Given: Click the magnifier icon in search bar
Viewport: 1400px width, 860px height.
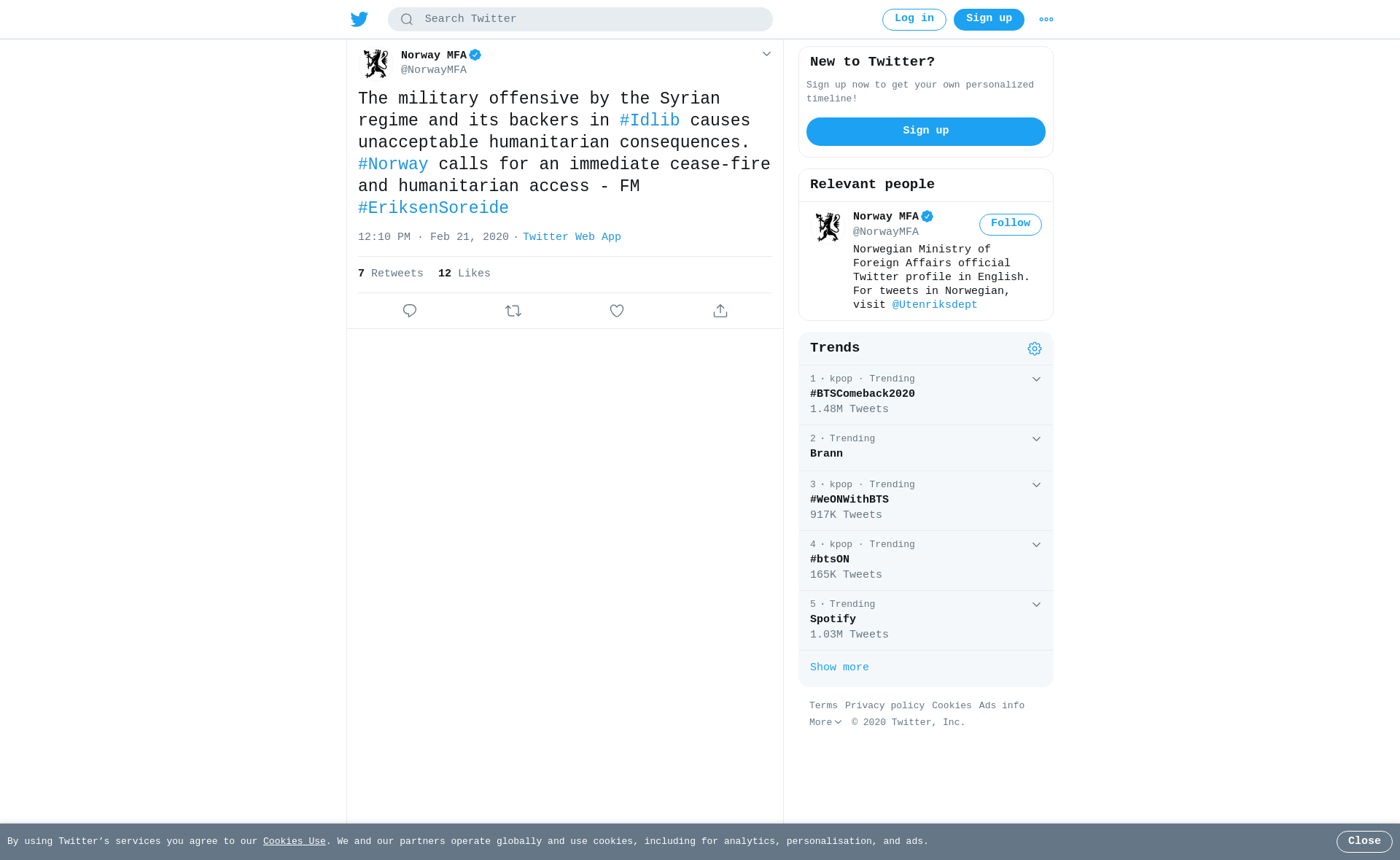Looking at the screenshot, I should (x=407, y=20).
